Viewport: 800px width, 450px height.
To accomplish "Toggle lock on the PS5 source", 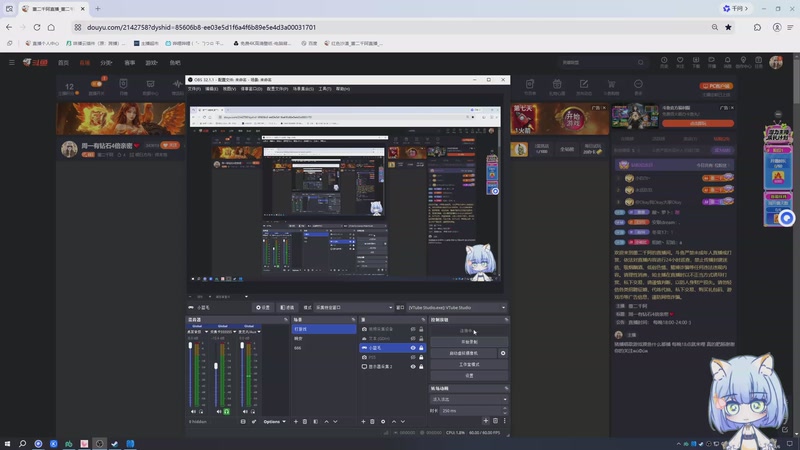I will click(421, 357).
